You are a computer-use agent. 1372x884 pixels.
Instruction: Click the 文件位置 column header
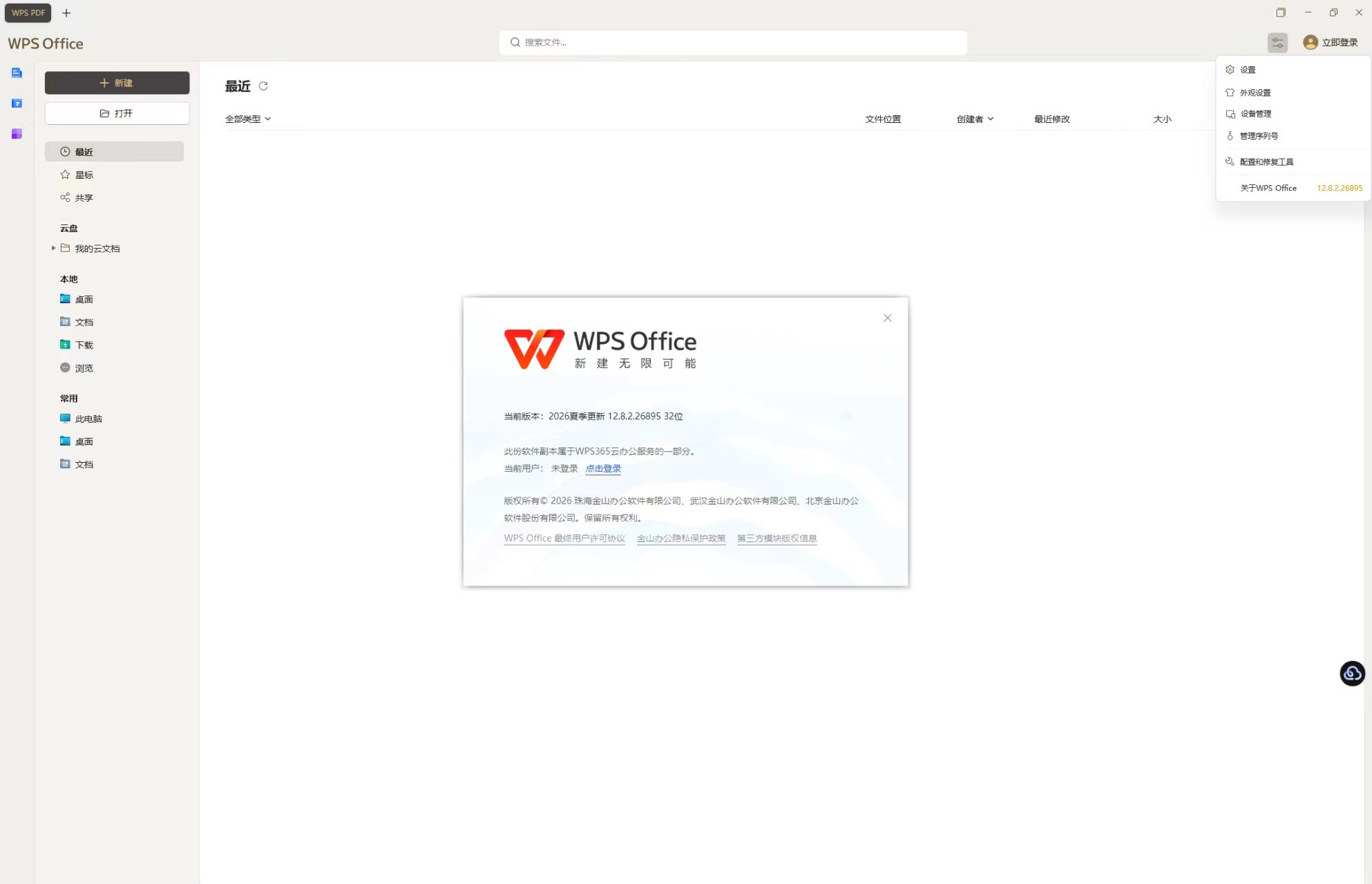click(x=883, y=119)
